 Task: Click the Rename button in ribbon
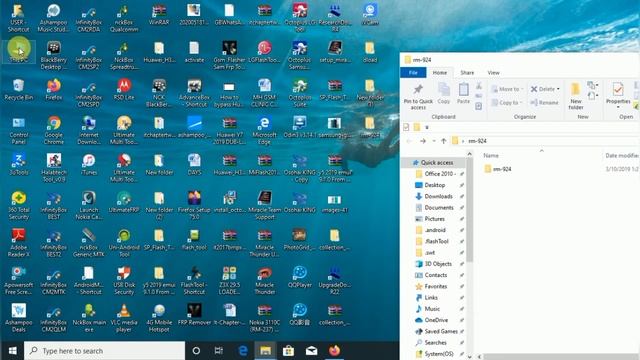[x=544, y=102]
